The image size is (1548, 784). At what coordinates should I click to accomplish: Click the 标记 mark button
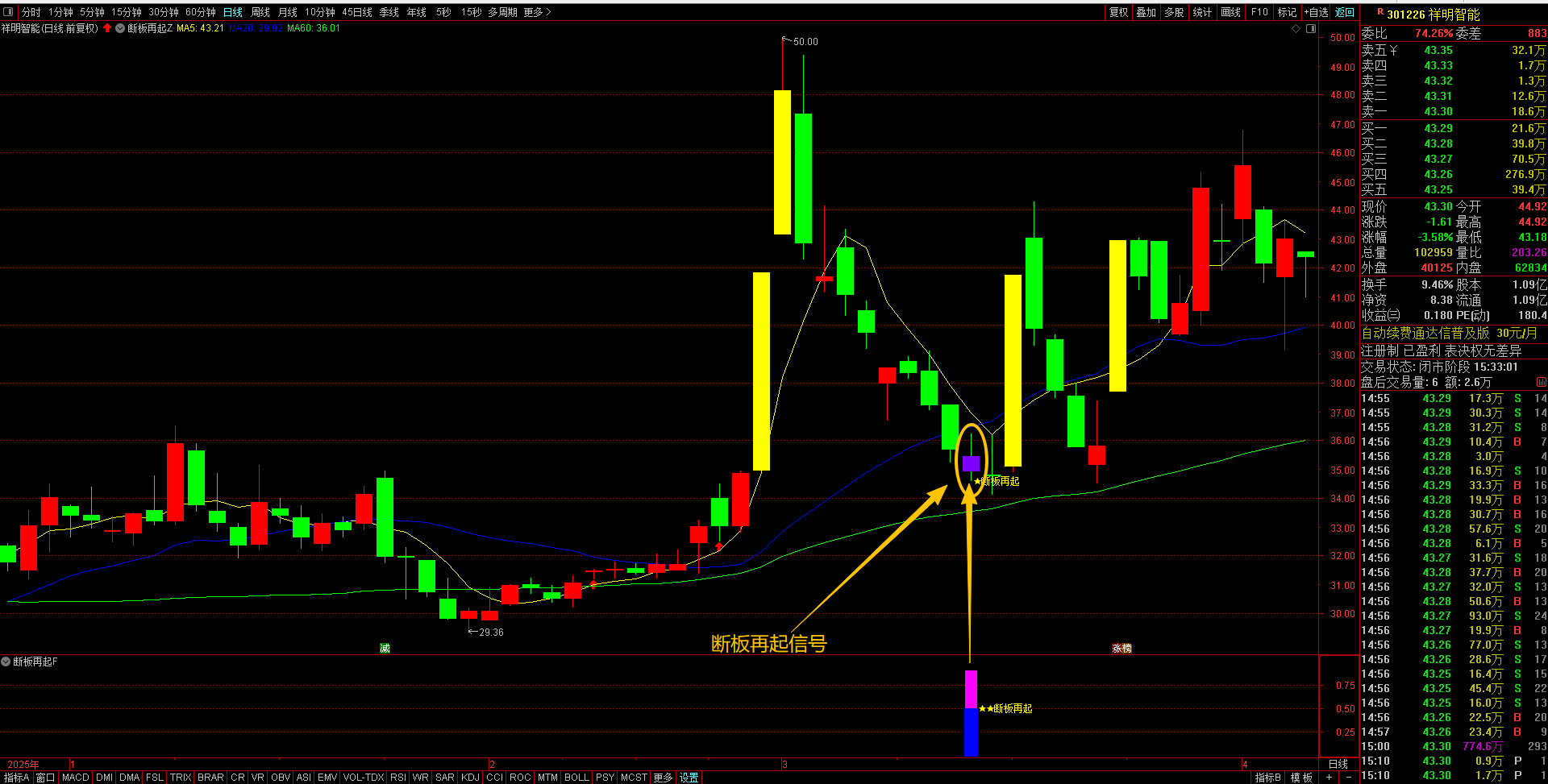(x=1288, y=12)
